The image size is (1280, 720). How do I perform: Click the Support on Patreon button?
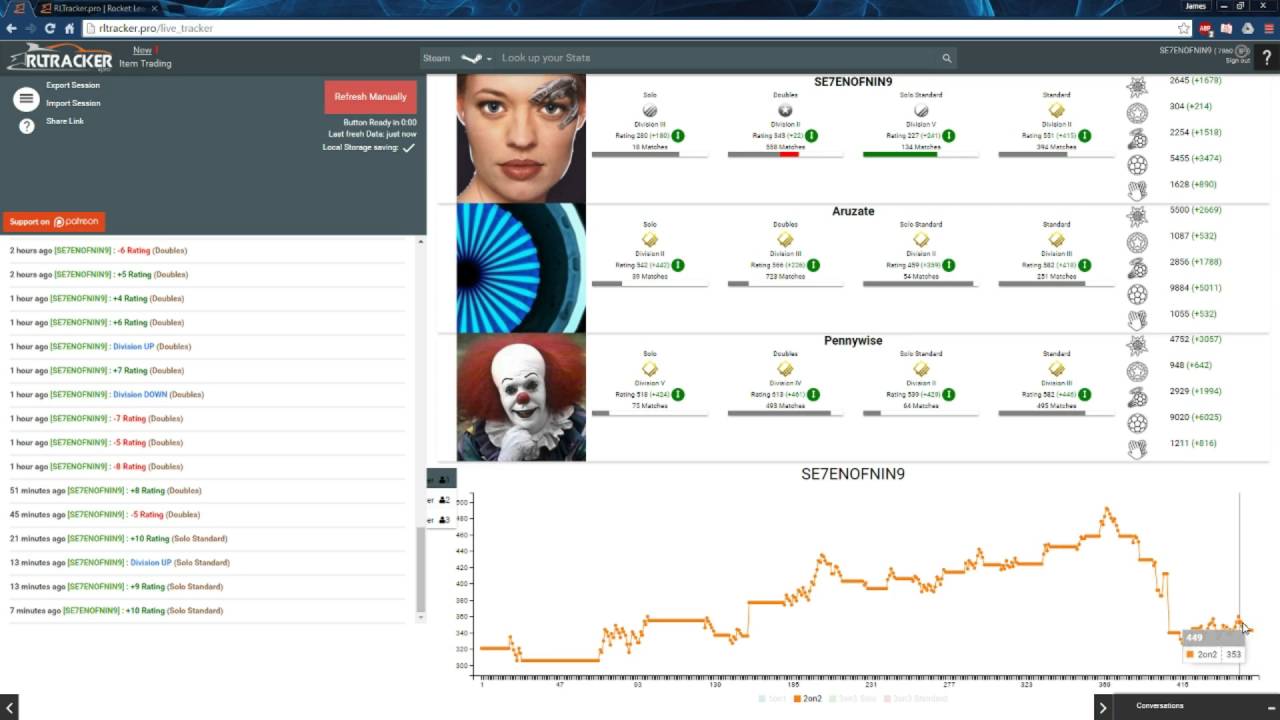tap(53, 222)
